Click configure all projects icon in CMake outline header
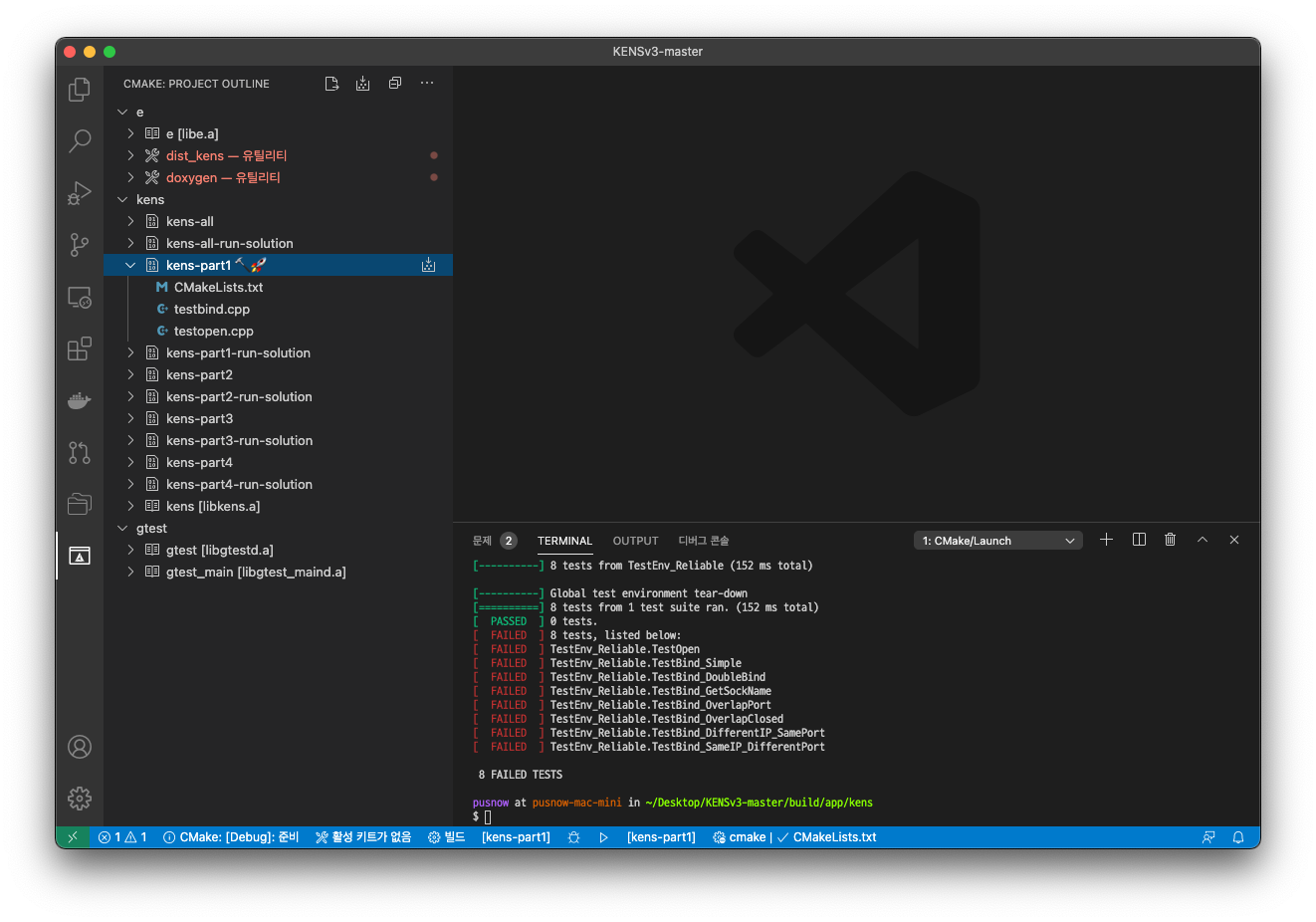1316x922 pixels. point(331,84)
